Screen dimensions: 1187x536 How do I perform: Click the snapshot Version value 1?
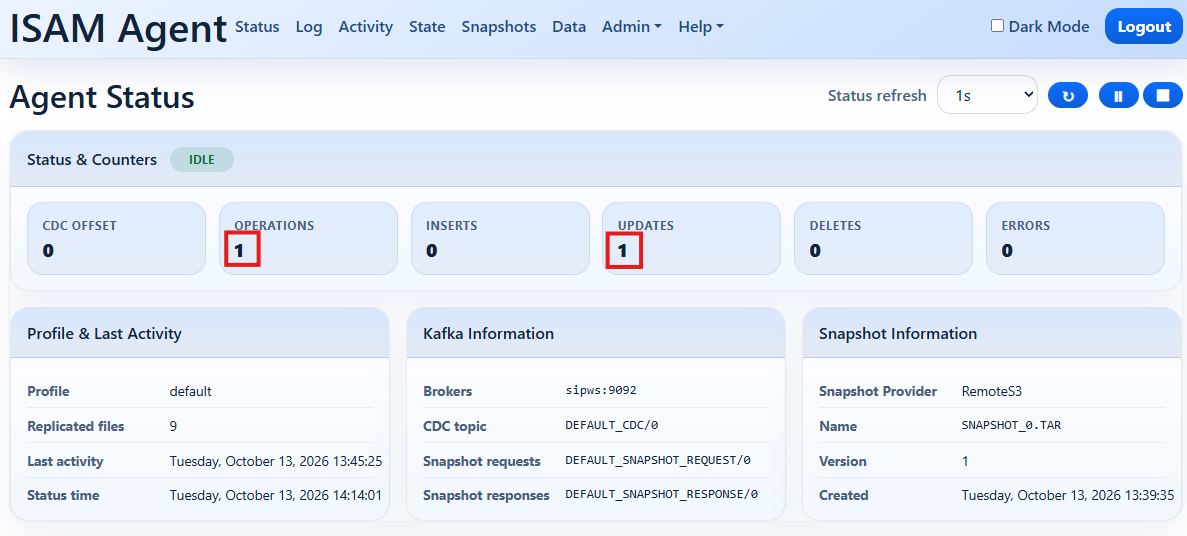click(x=964, y=461)
